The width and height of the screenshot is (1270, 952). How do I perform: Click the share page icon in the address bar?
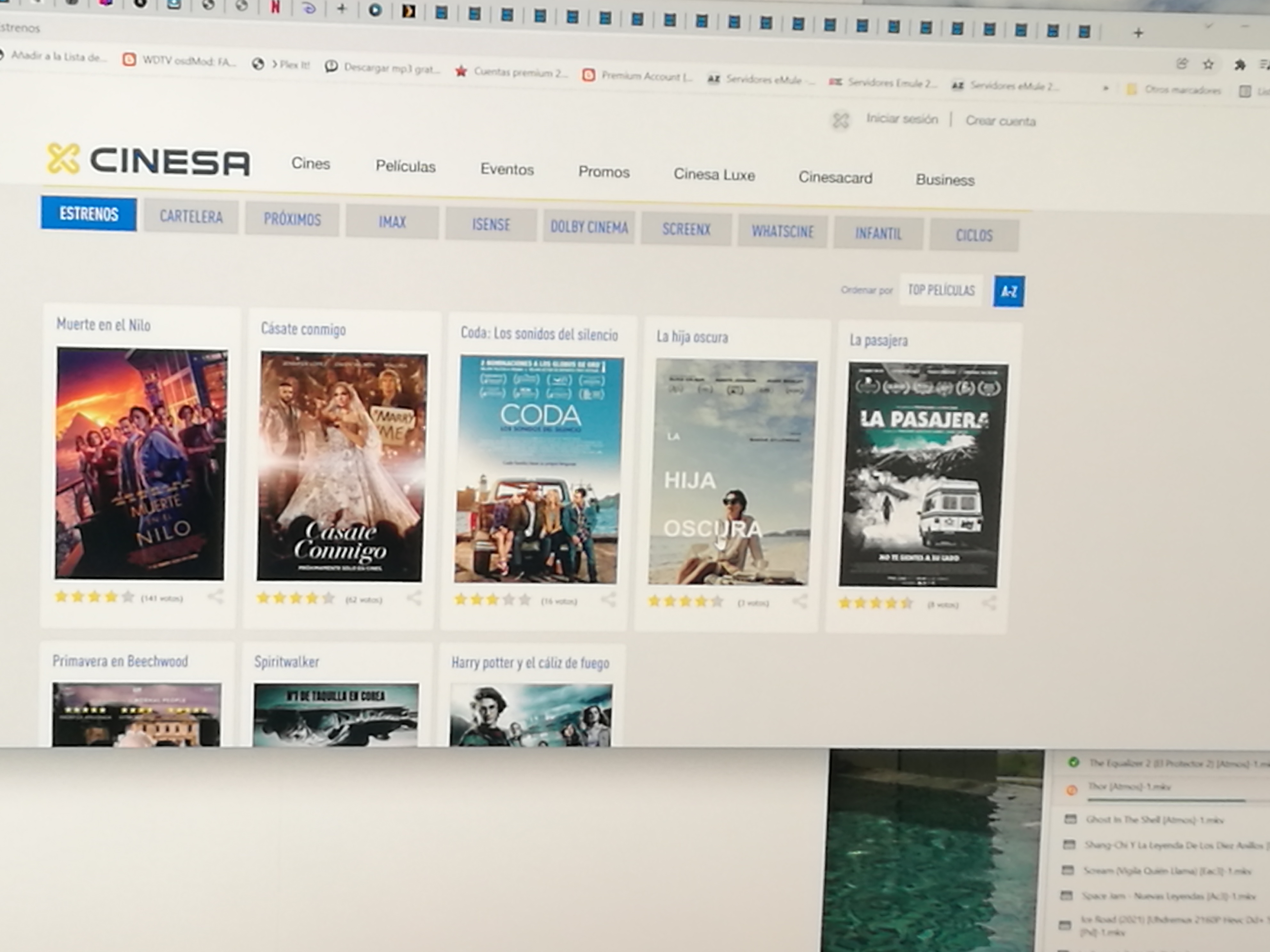(1182, 63)
